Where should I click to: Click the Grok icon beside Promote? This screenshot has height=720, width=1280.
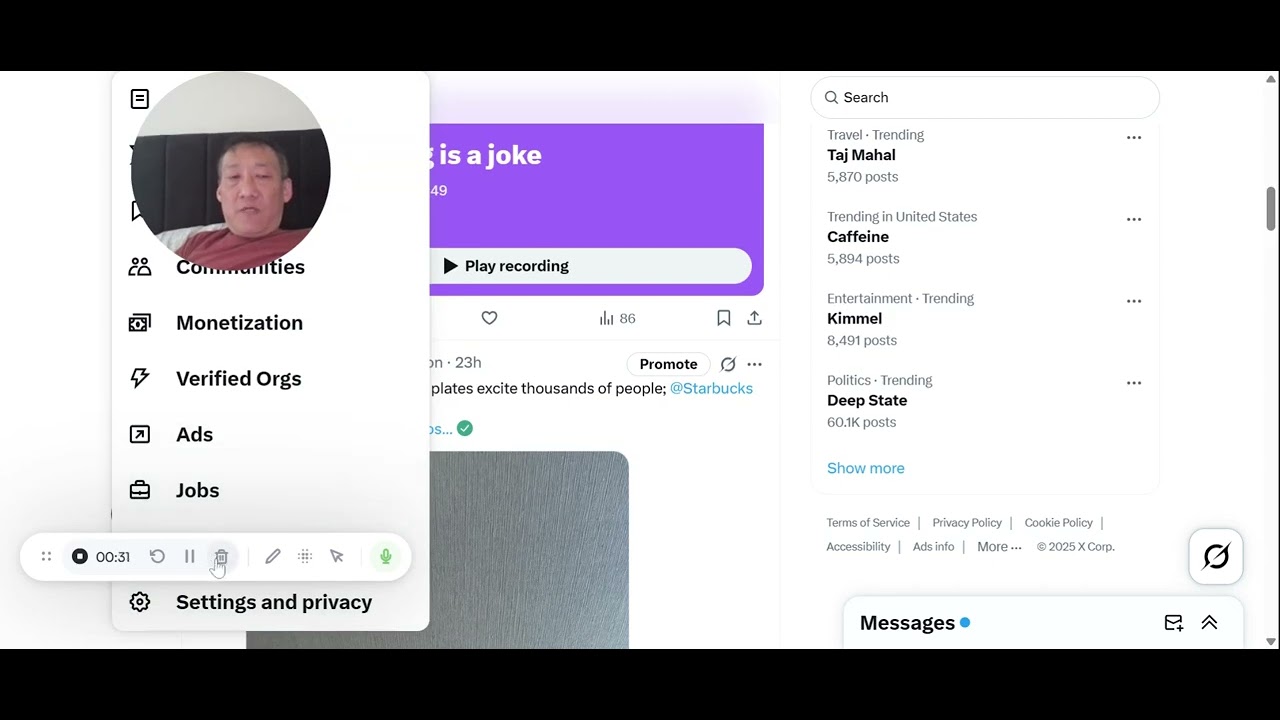[x=728, y=364]
